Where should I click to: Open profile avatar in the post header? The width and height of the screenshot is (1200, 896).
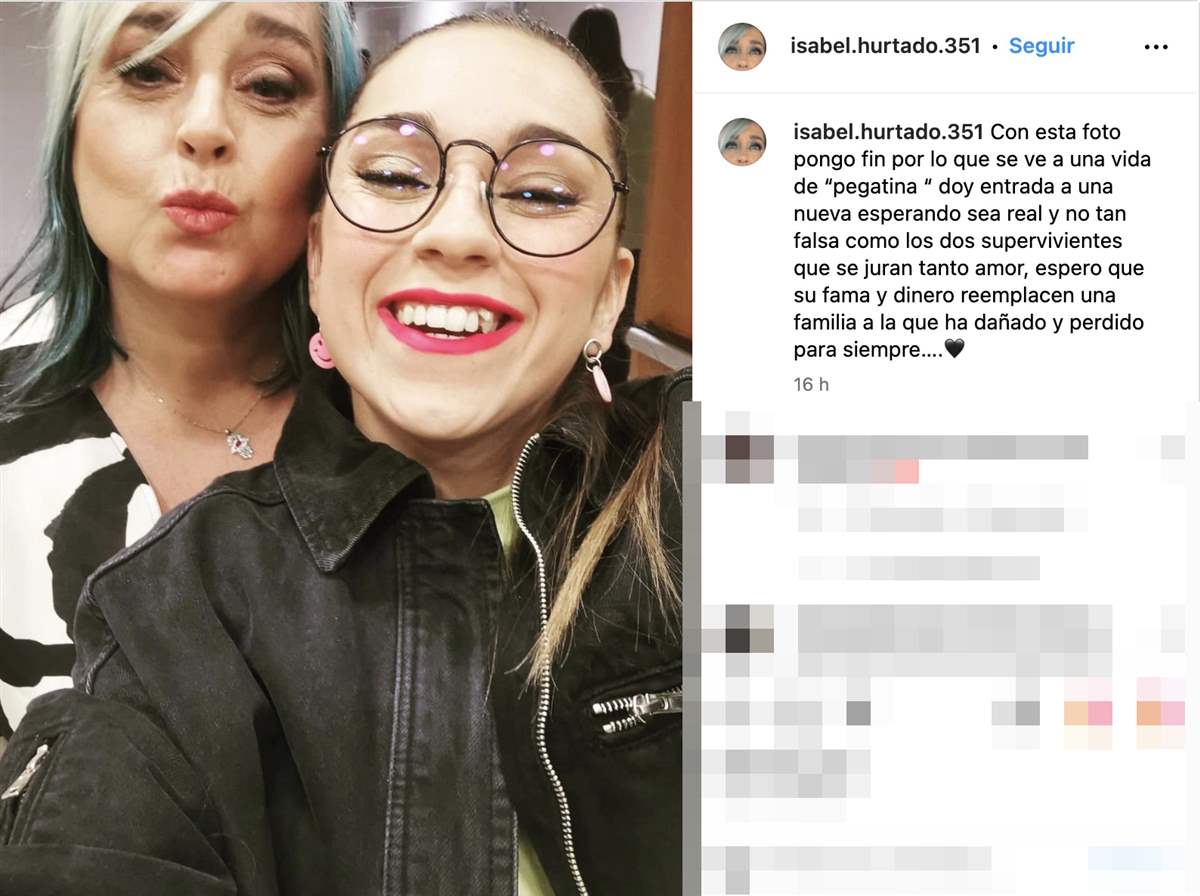coord(742,46)
